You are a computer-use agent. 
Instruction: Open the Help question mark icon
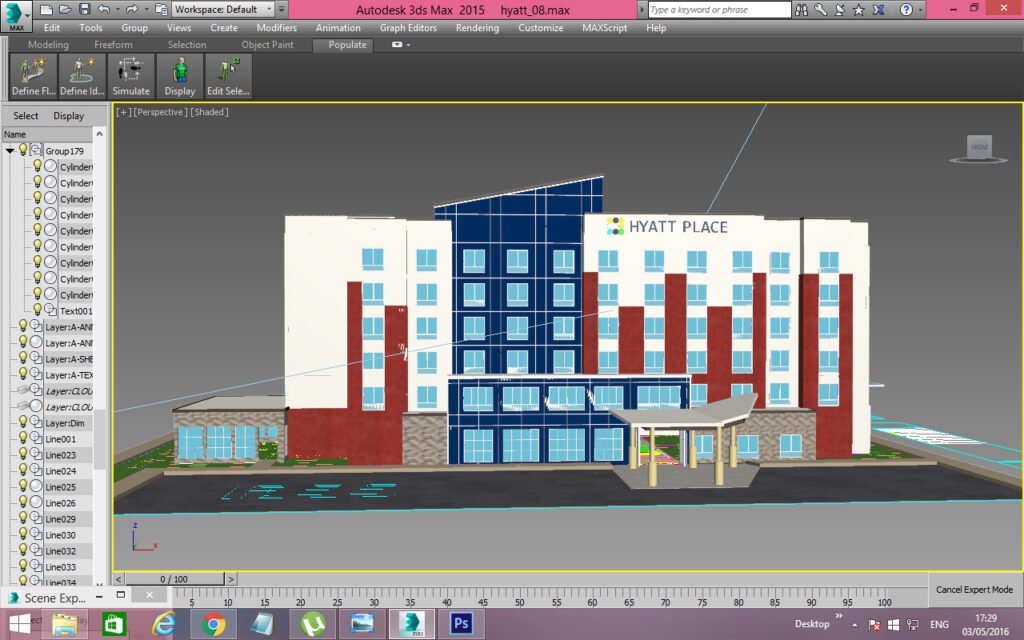[x=906, y=9]
